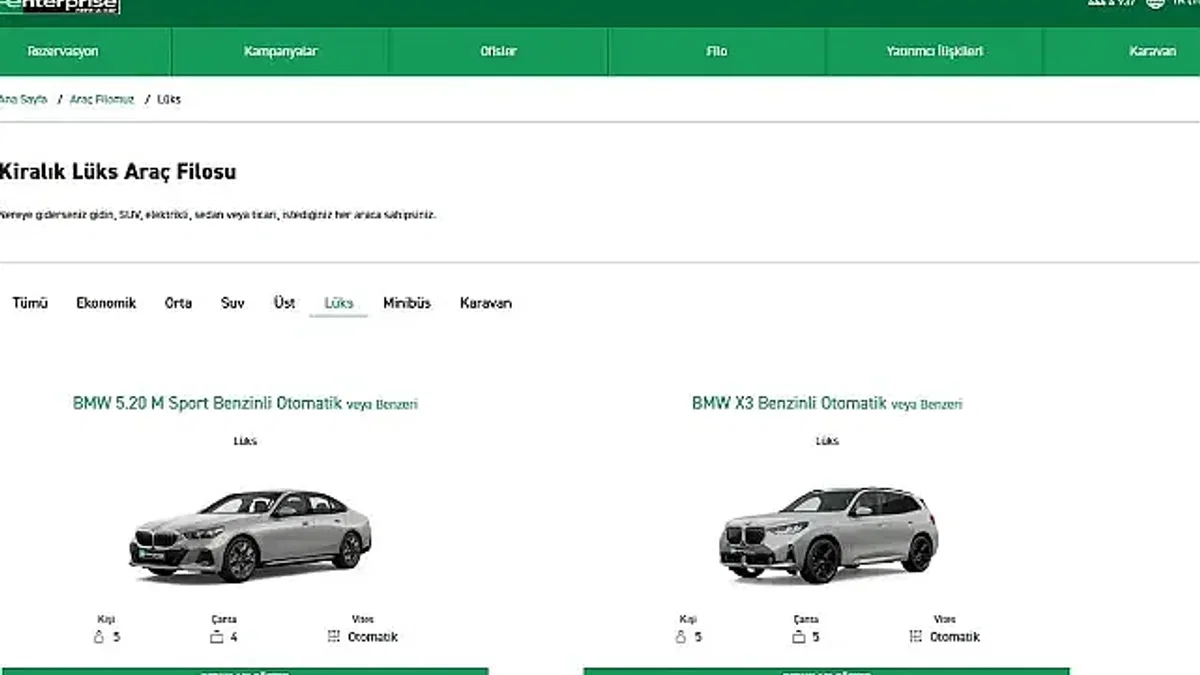Open Yatırımcı İlişkileri in the navigation bar
The width and height of the screenshot is (1200, 675).
pos(934,51)
